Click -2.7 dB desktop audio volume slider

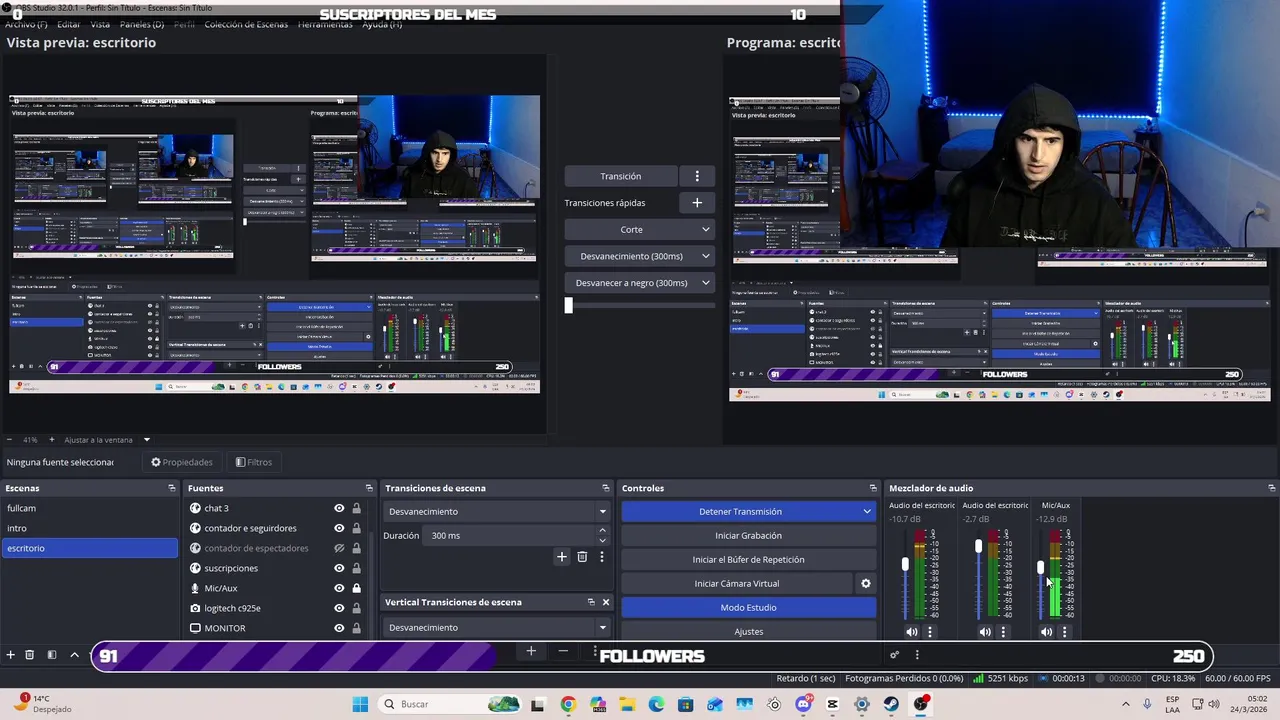978,547
